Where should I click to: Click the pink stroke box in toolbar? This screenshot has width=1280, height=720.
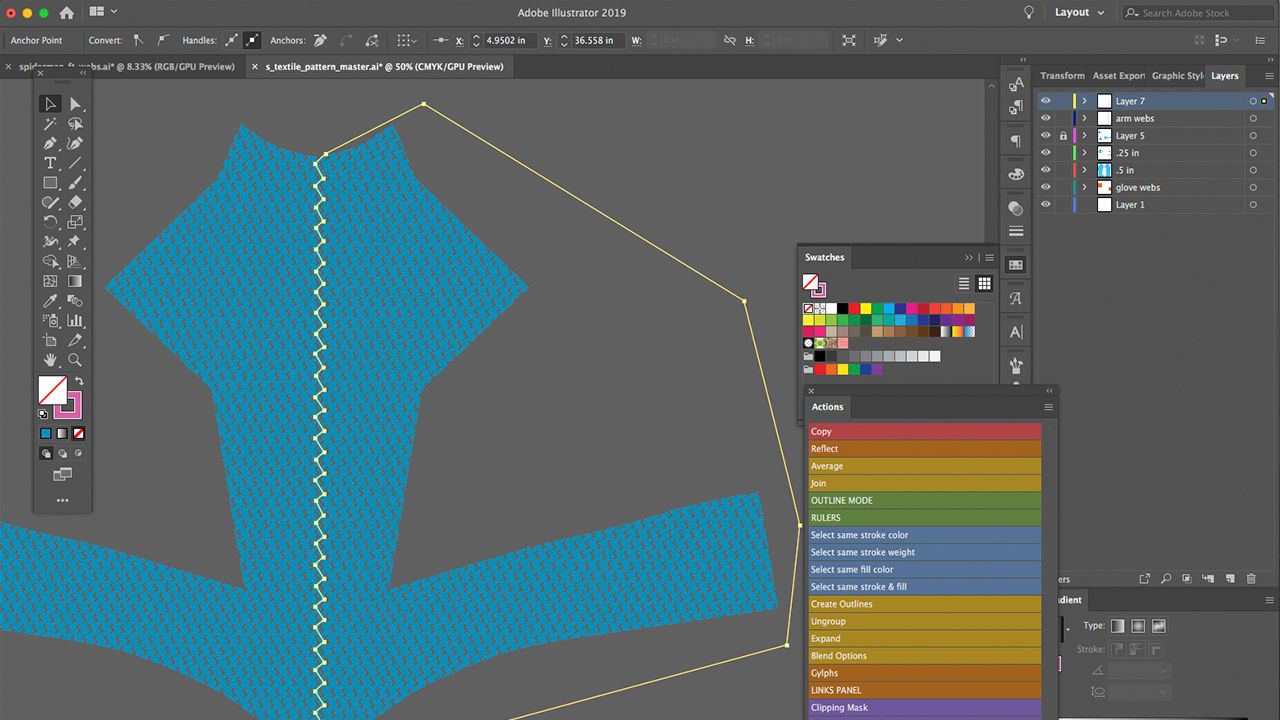(x=69, y=405)
